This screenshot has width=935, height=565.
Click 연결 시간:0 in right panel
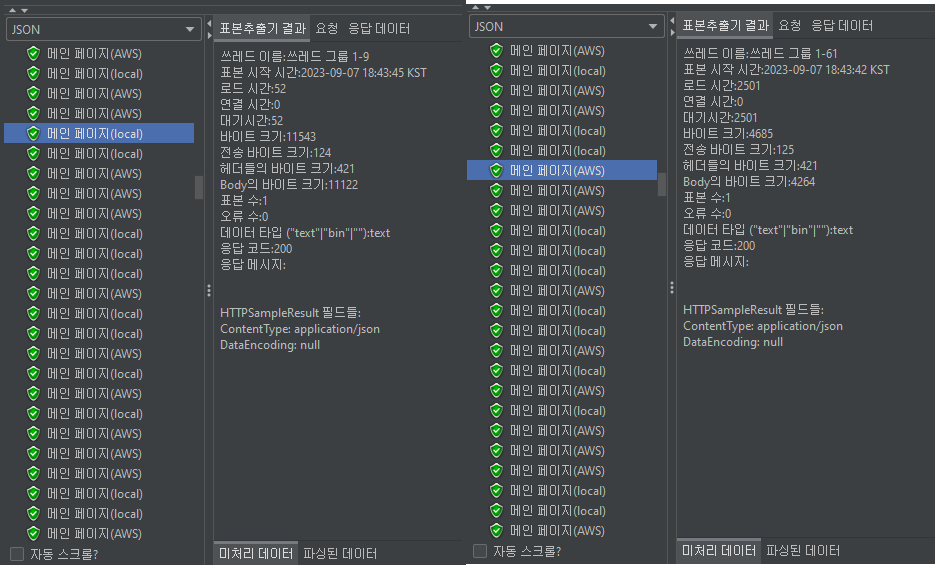pyautogui.click(x=713, y=102)
